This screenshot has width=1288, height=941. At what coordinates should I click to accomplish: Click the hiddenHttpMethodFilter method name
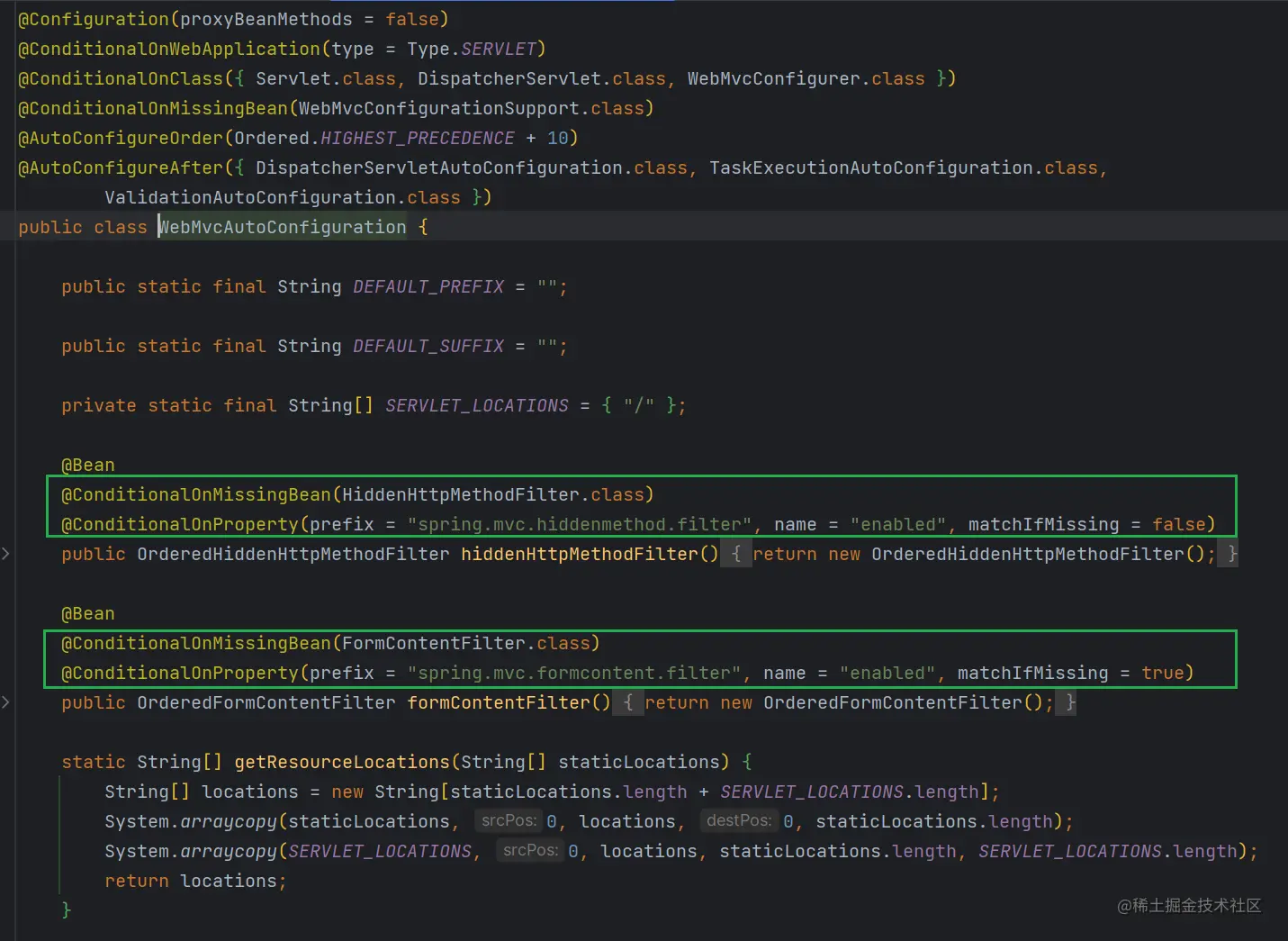pyautogui.click(x=580, y=554)
